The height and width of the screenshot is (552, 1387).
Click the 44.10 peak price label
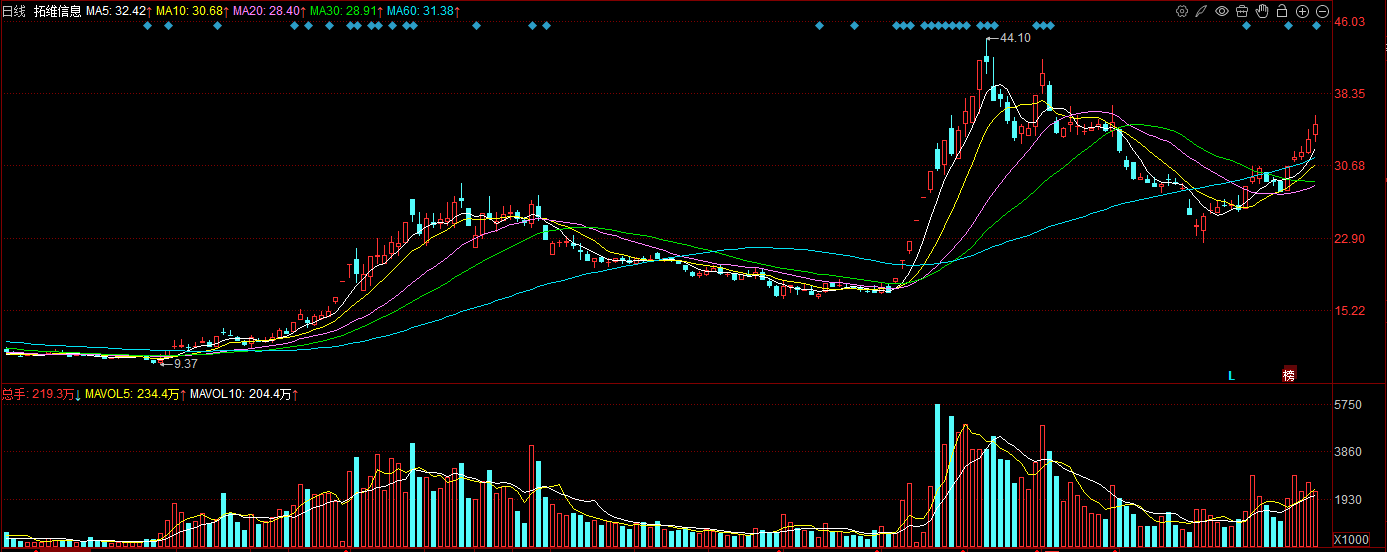(1015, 37)
